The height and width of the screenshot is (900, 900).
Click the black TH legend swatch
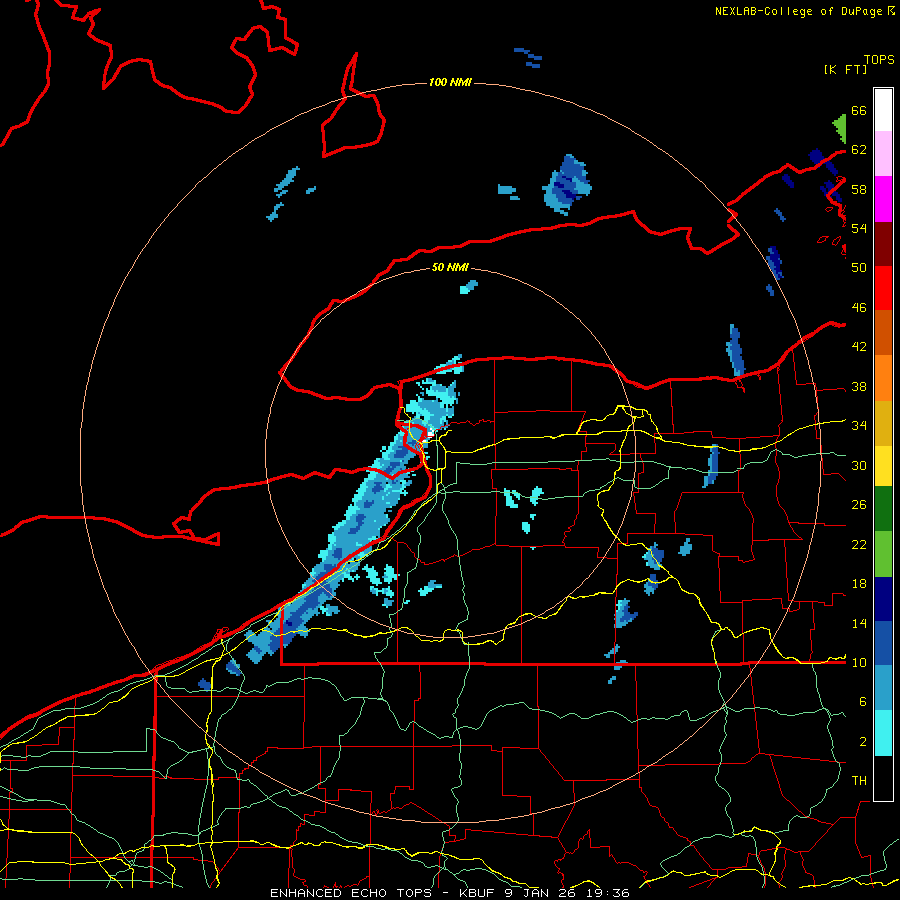point(883,777)
